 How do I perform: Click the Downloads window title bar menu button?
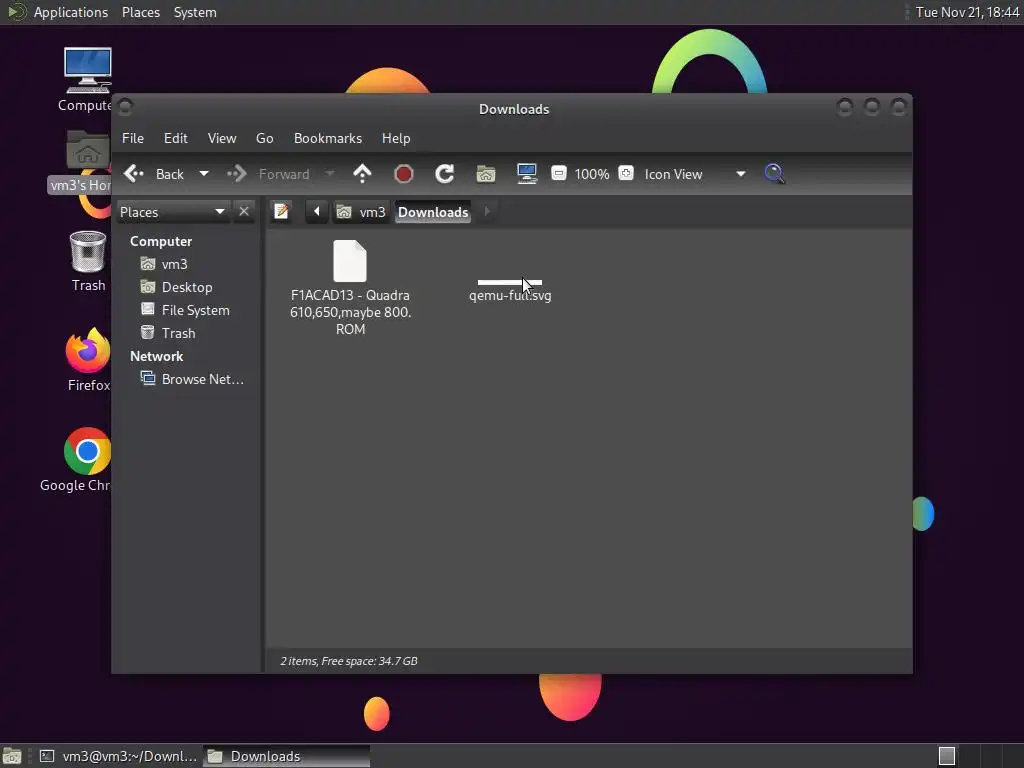[125, 106]
